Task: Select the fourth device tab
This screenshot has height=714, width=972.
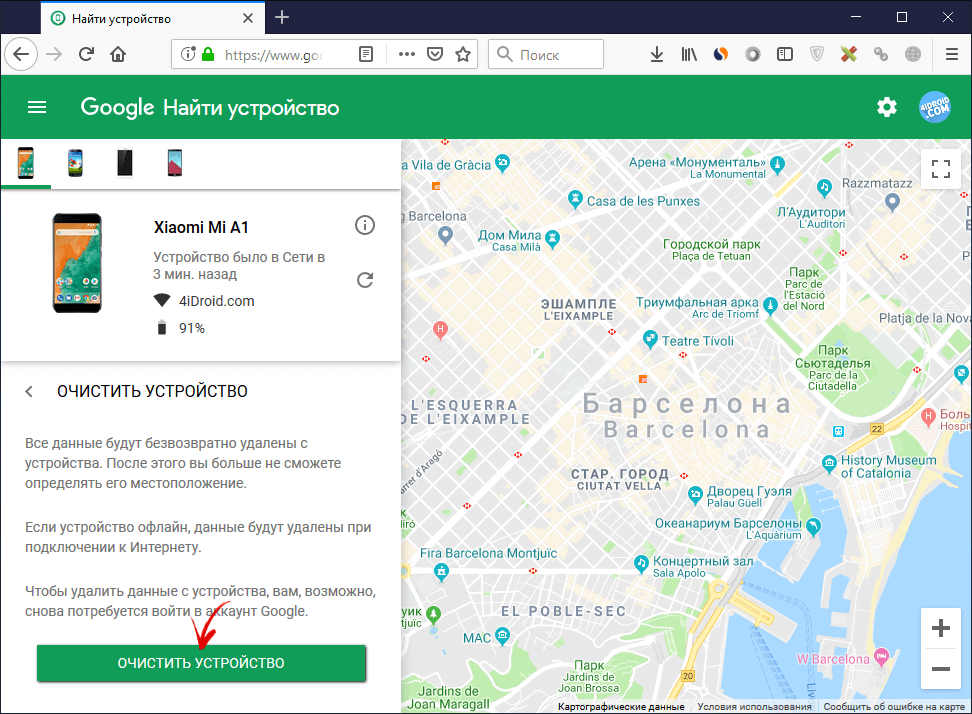Action: [x=173, y=163]
